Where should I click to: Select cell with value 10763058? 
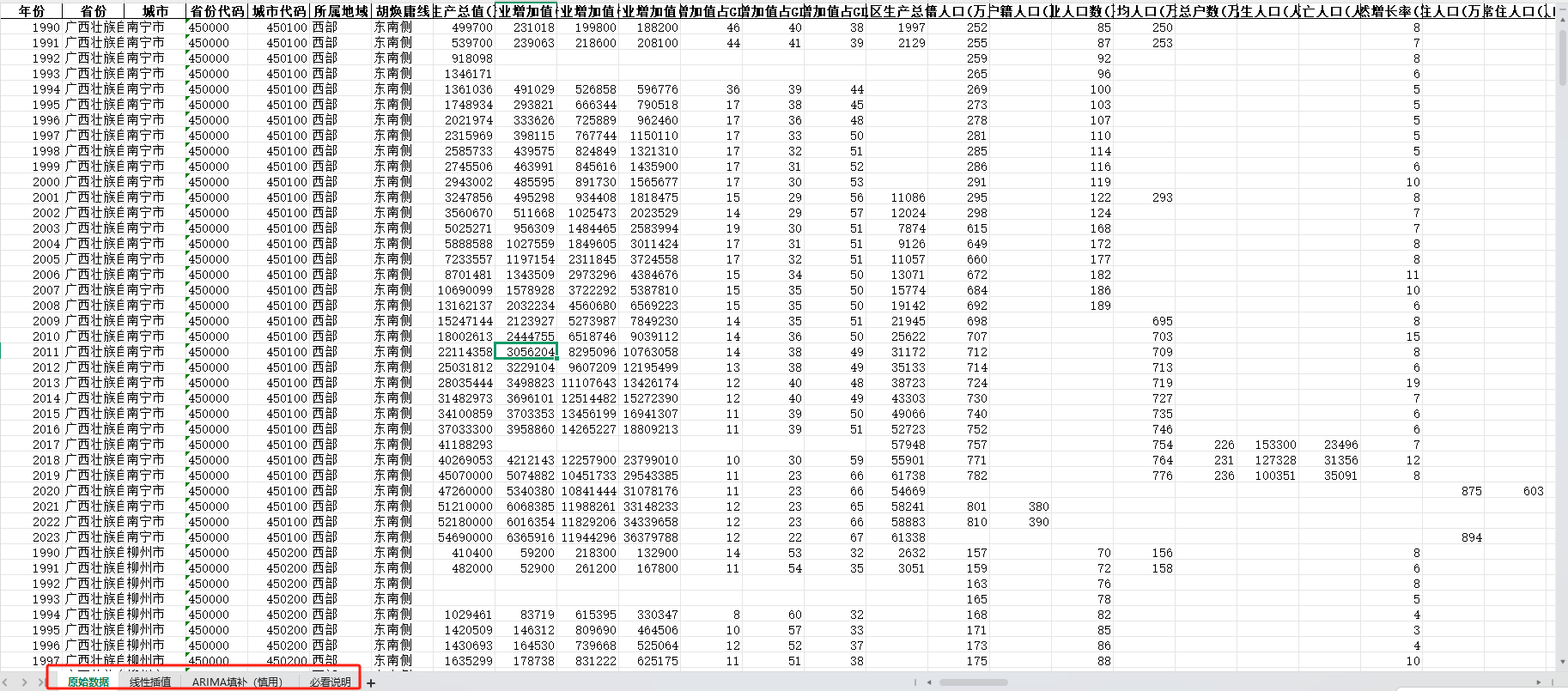(x=650, y=352)
